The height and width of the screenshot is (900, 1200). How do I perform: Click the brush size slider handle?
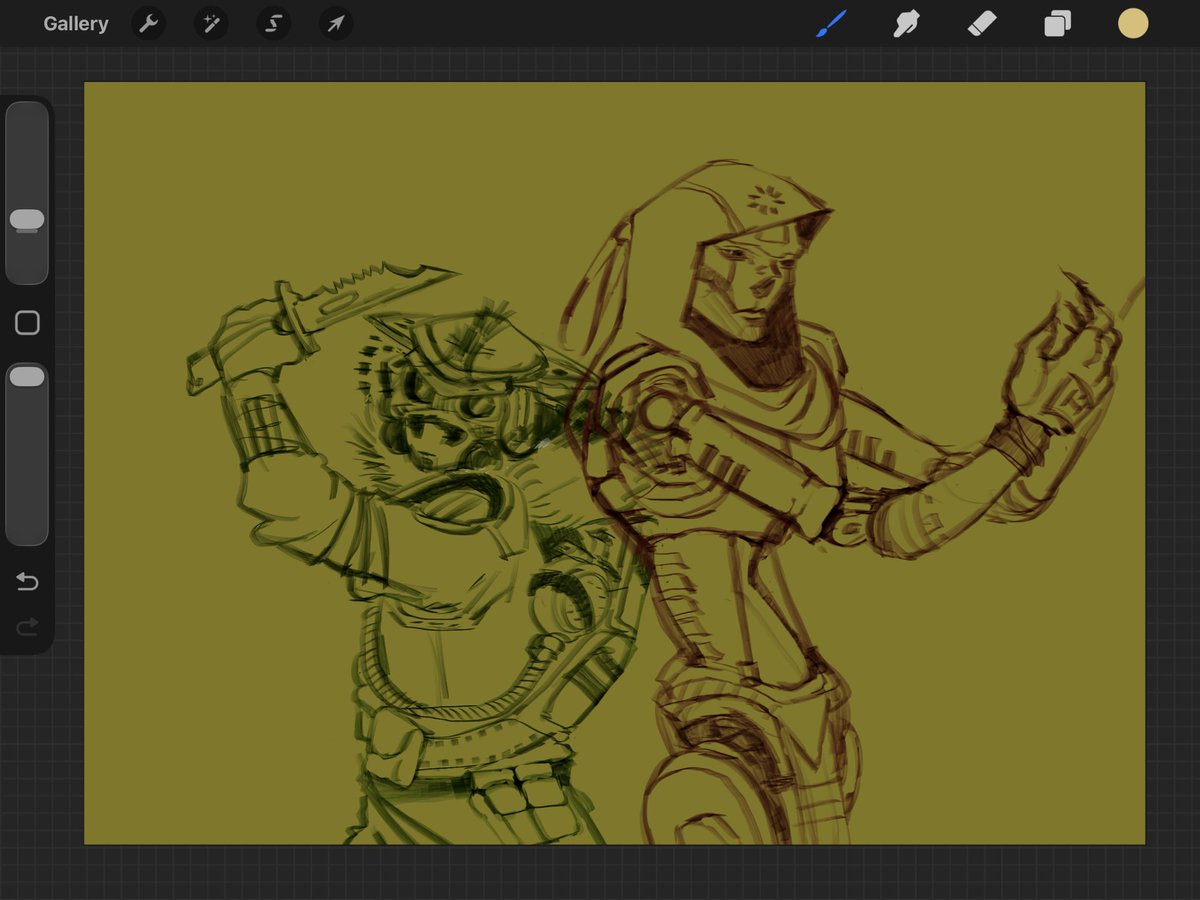[x=27, y=220]
